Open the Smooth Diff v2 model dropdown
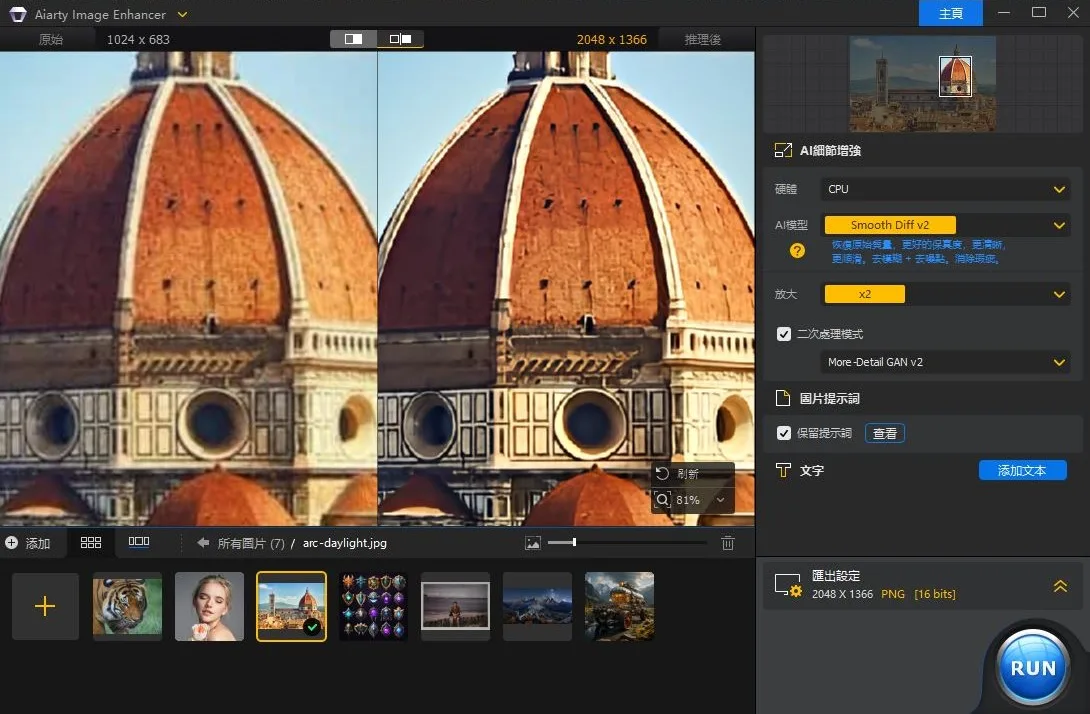1090x714 pixels. point(945,226)
